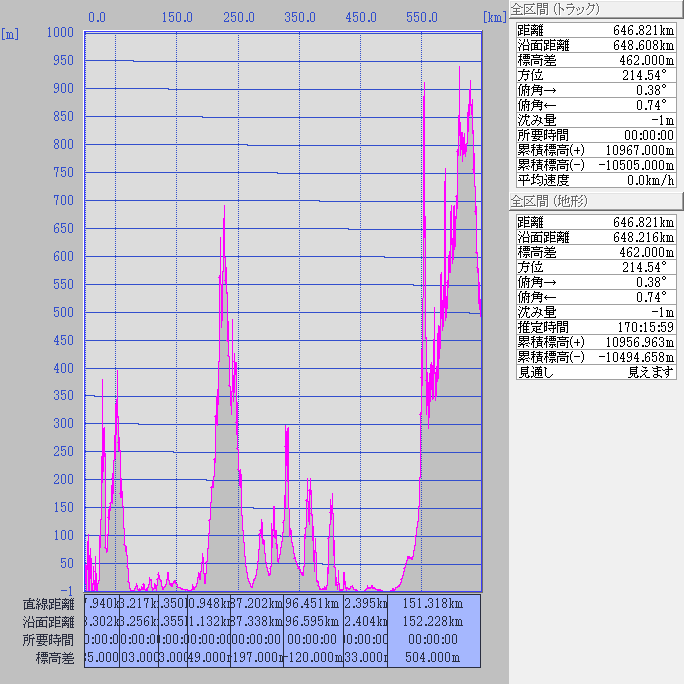Click the -120.000m elevation difference cell
Image resolution: width=684 pixels, height=684 pixels.
pyautogui.click(x=313, y=657)
